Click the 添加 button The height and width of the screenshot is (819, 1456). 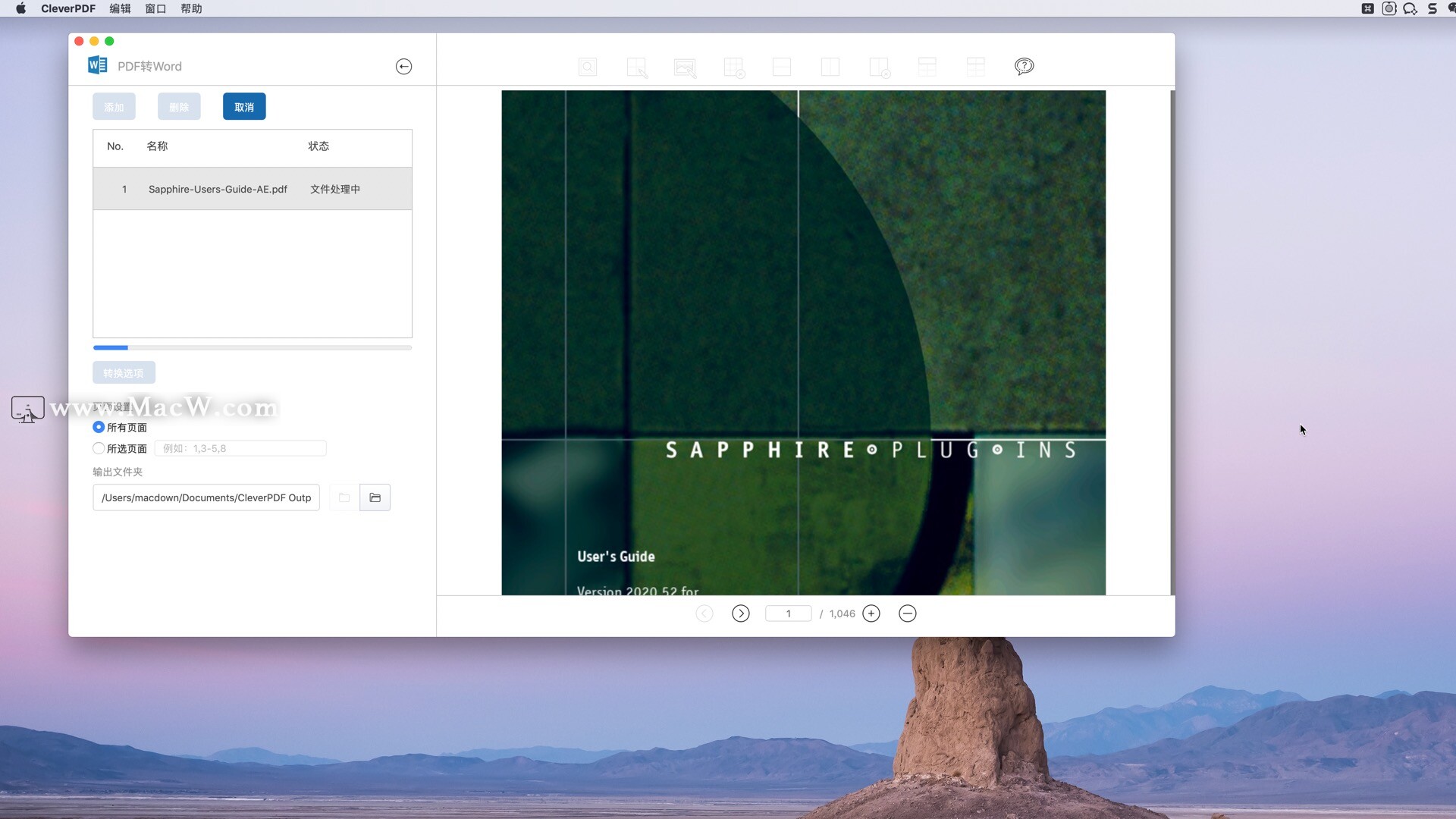coord(114,107)
